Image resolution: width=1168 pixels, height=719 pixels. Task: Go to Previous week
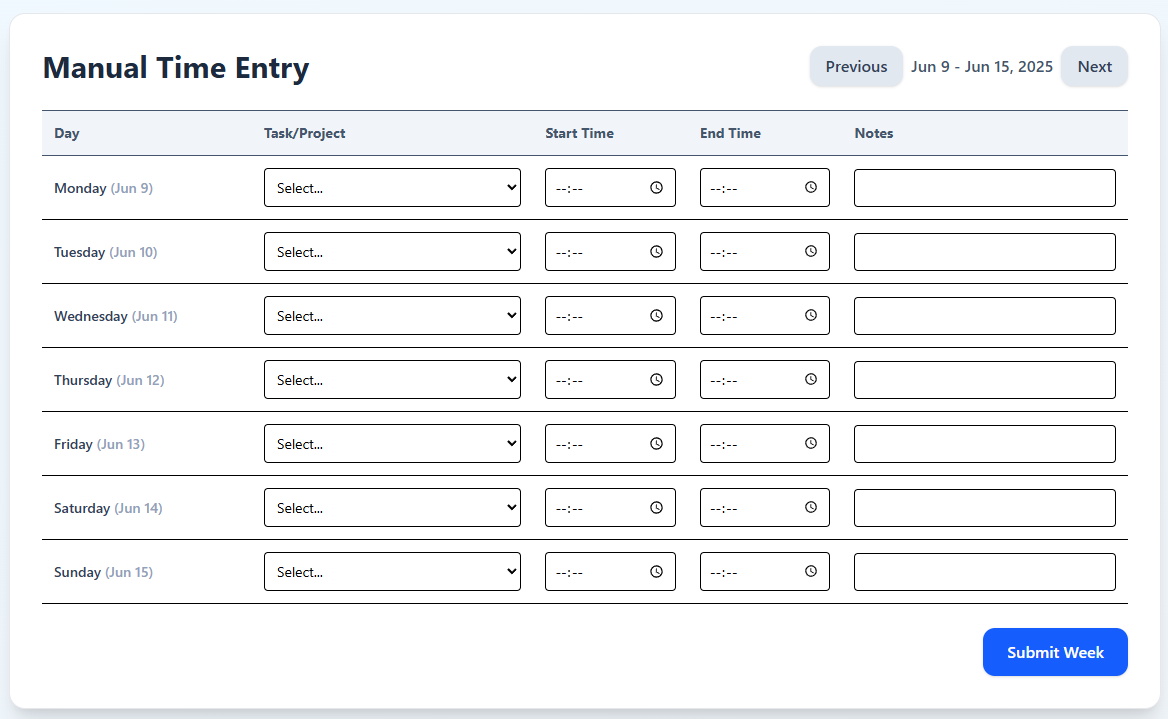click(x=856, y=66)
